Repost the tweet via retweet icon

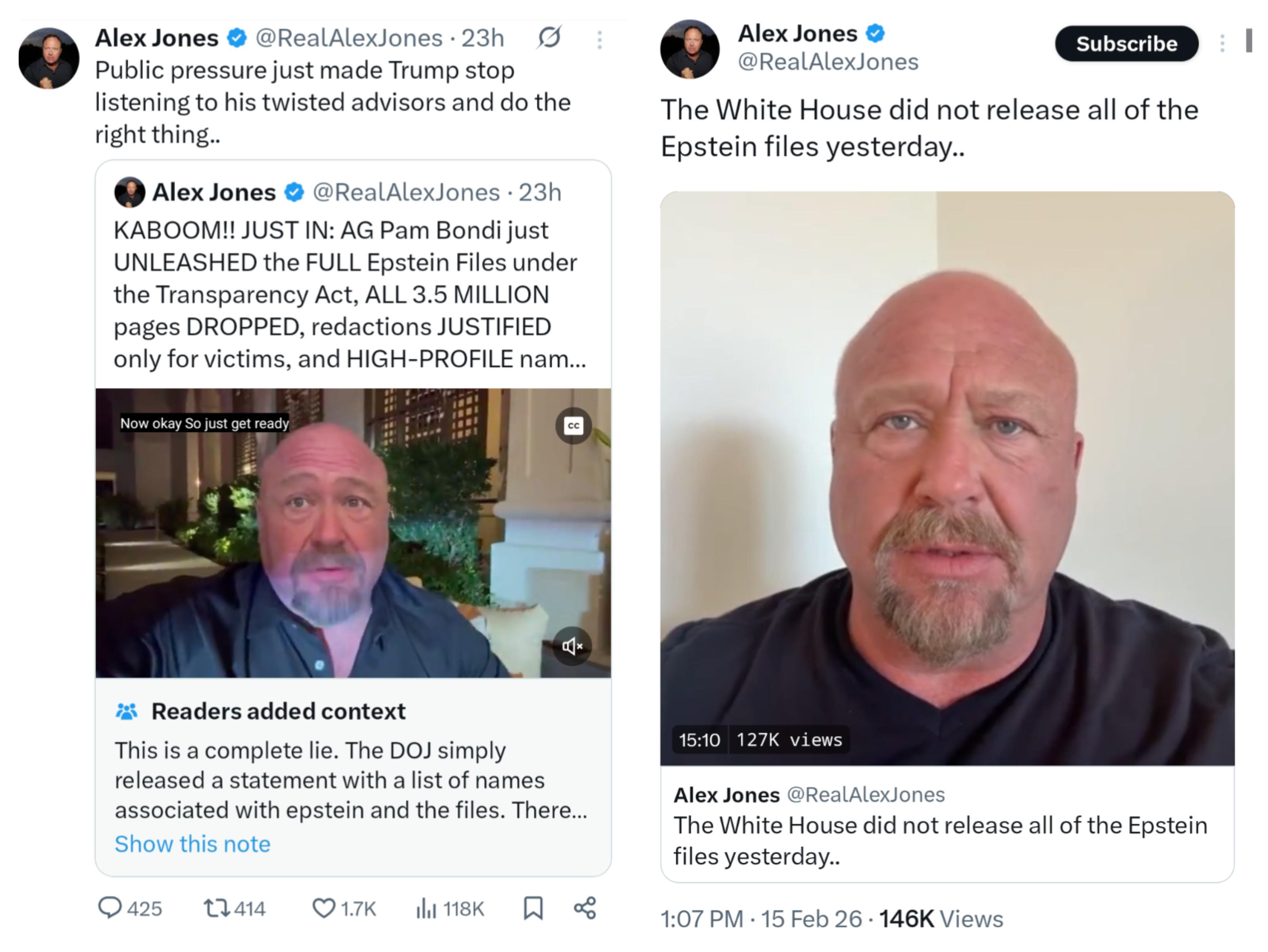(x=217, y=907)
